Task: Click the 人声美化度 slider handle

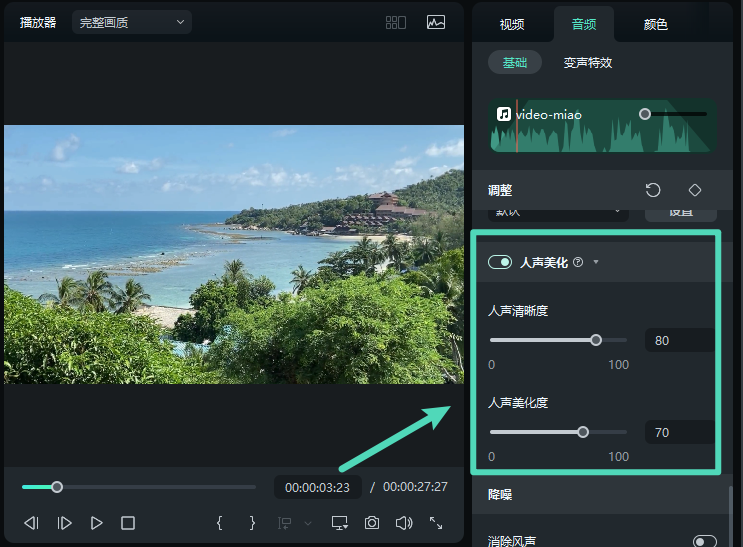Action: tap(583, 432)
